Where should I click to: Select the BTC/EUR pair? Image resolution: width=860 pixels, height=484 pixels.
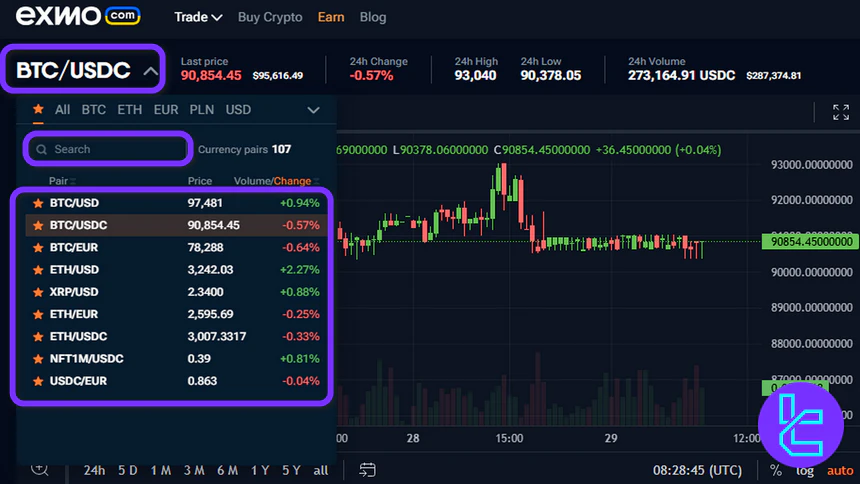[176, 247]
